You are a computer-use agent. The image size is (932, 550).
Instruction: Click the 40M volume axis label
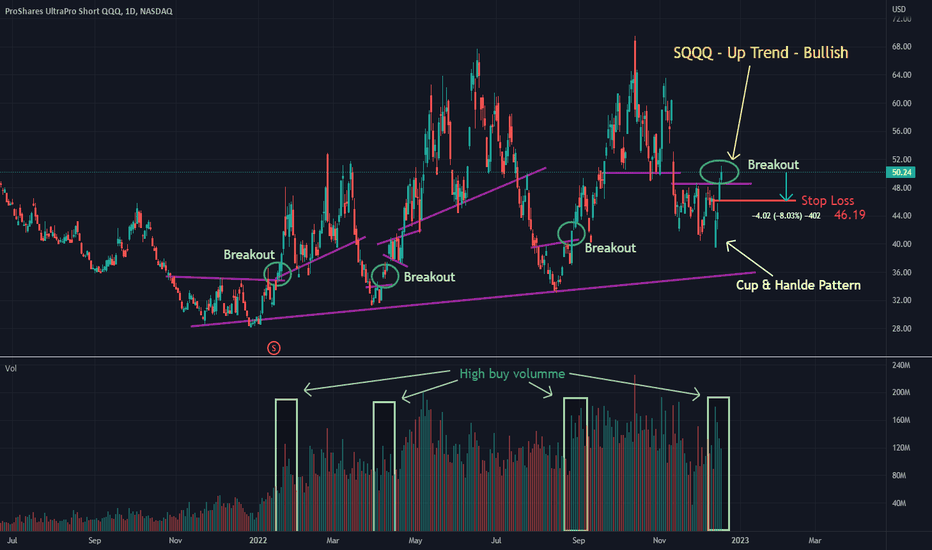899,504
